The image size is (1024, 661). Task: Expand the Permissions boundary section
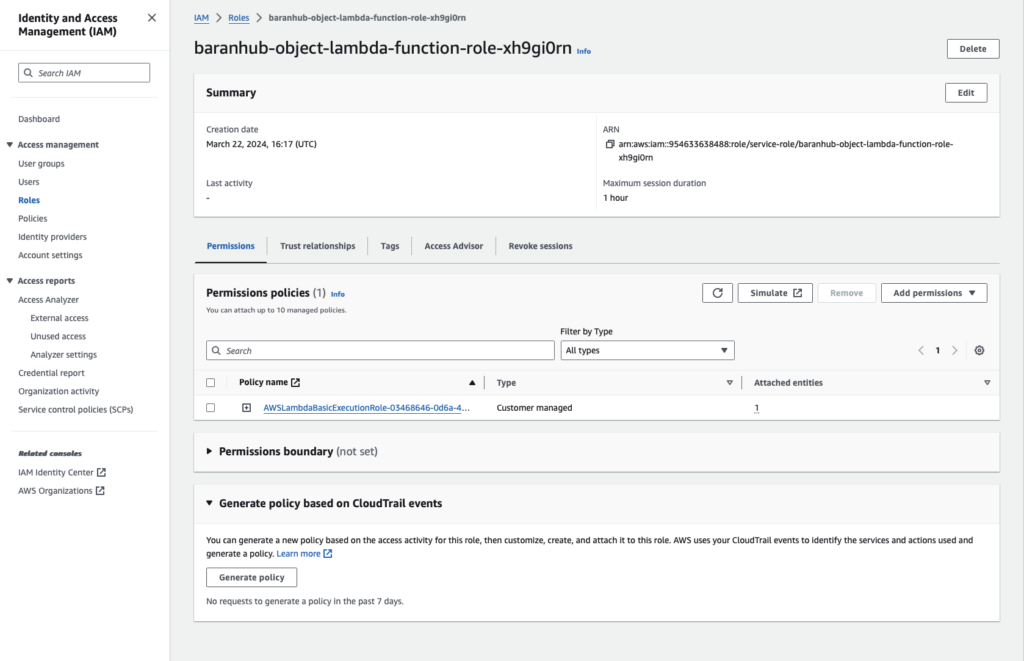209,451
